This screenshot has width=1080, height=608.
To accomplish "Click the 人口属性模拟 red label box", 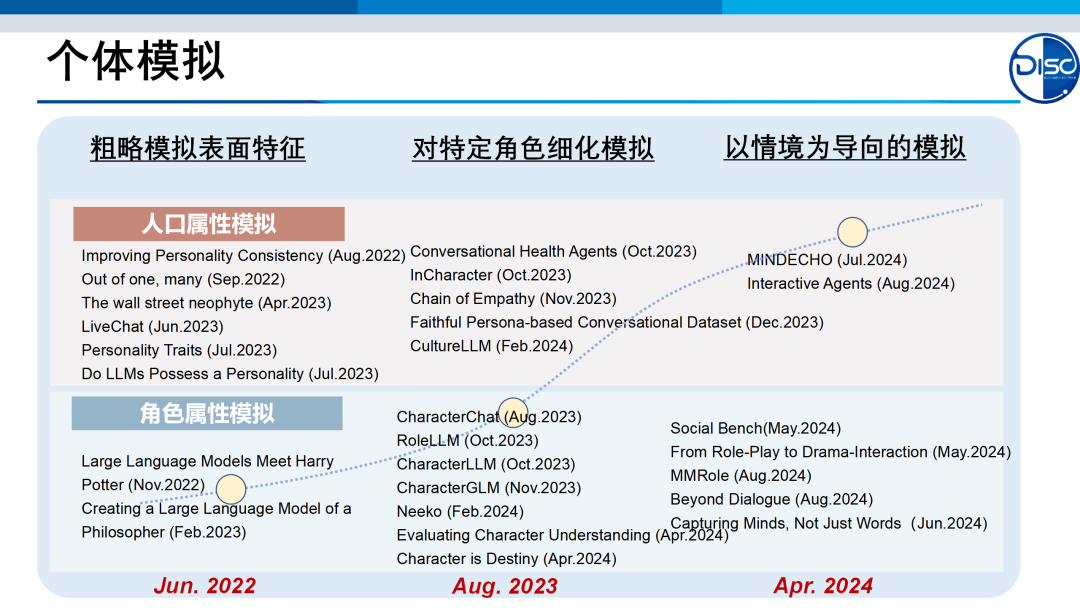I will click(x=209, y=224).
